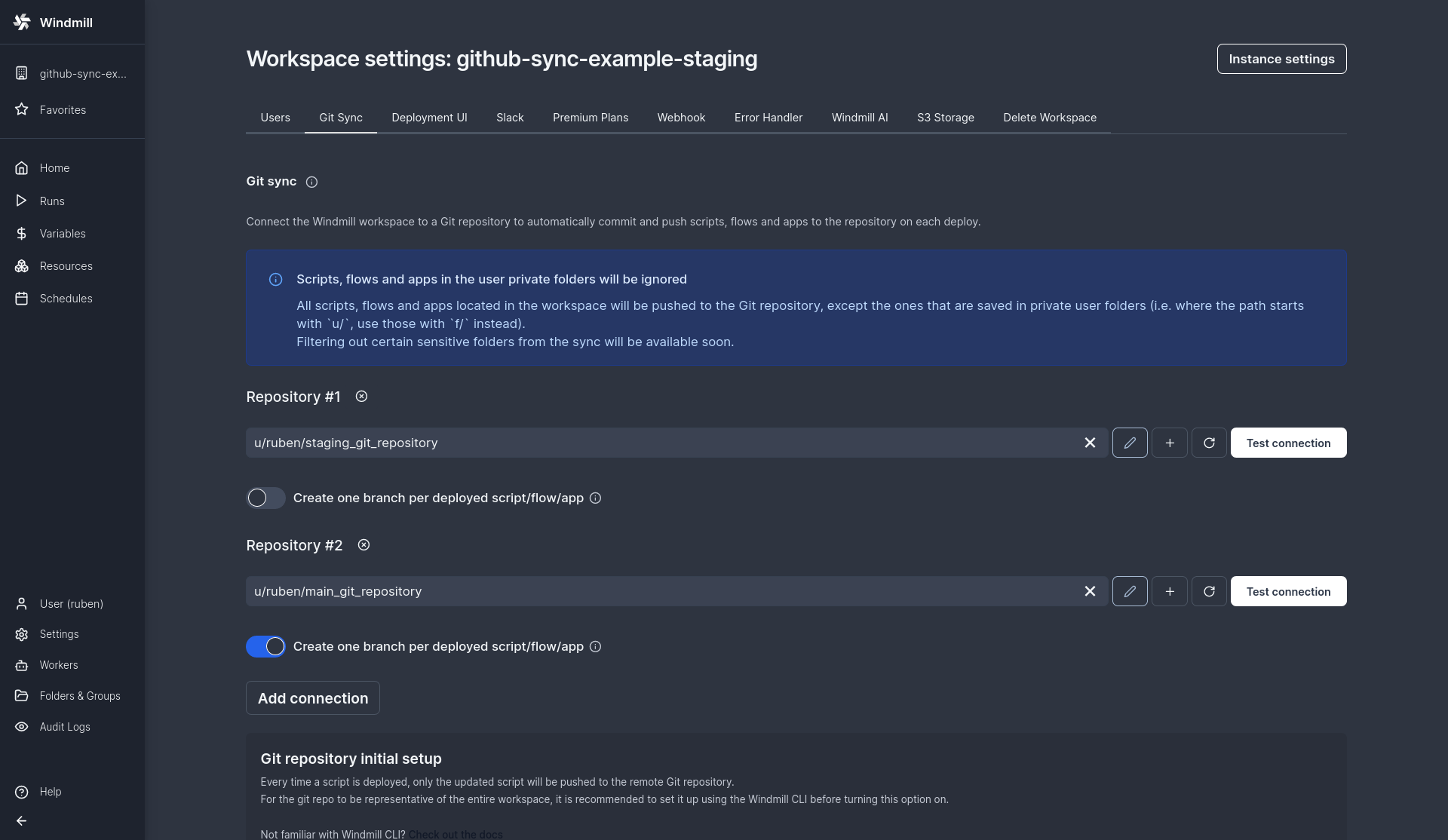Click info icon beside Repository #1 branch toggle
The height and width of the screenshot is (840, 1448).
(595, 498)
